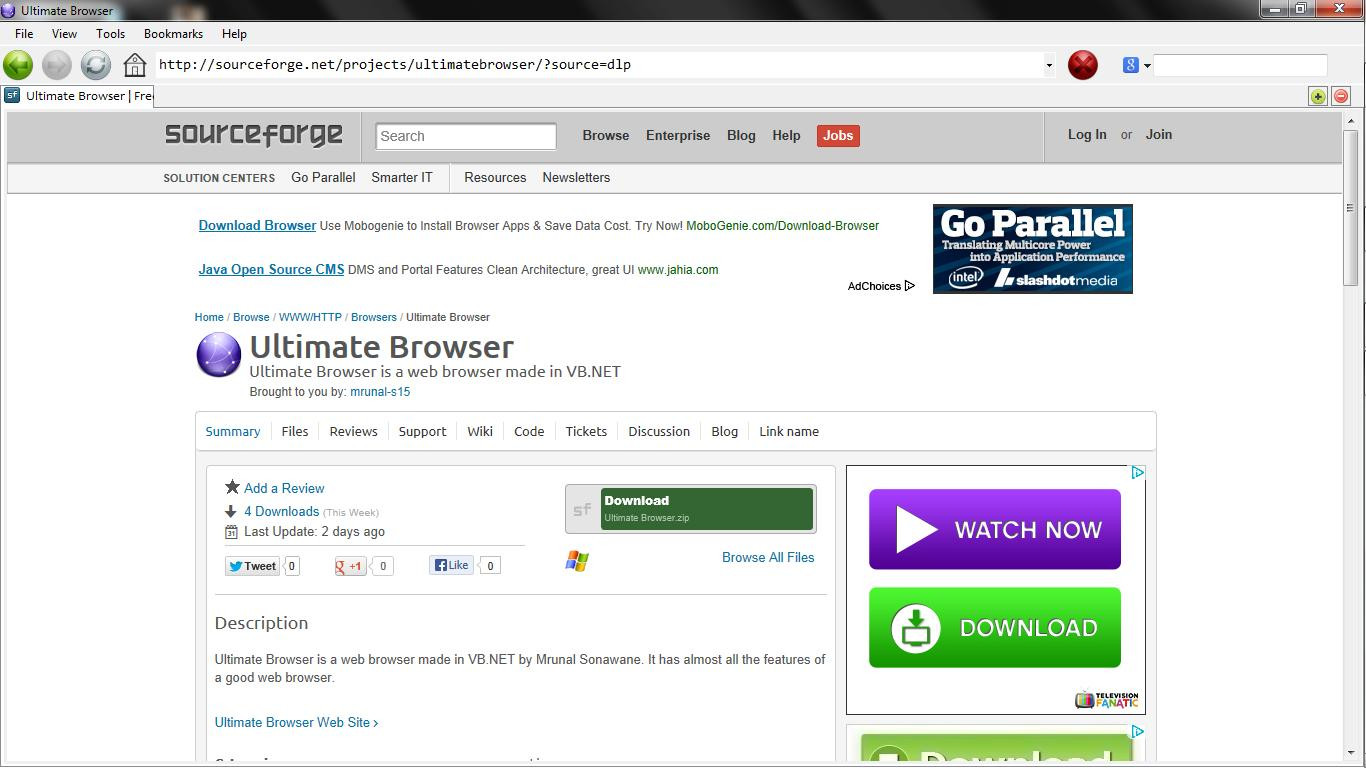This screenshot has height=768, width=1366.
Task: Click the Log In link
Action: (x=1087, y=134)
